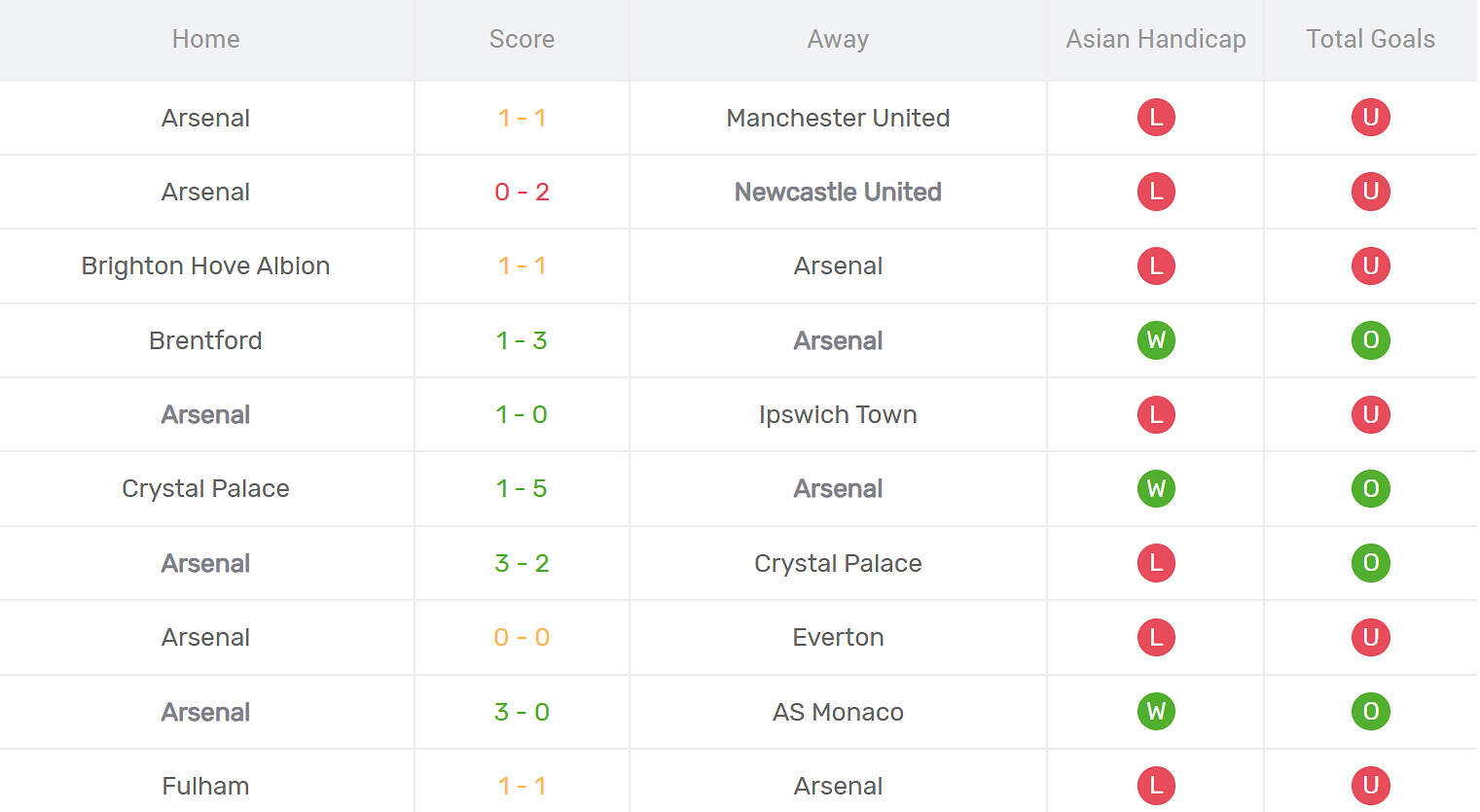Click the Total Goals column header
Viewport: 1480px width, 812px height.
click(x=1370, y=39)
